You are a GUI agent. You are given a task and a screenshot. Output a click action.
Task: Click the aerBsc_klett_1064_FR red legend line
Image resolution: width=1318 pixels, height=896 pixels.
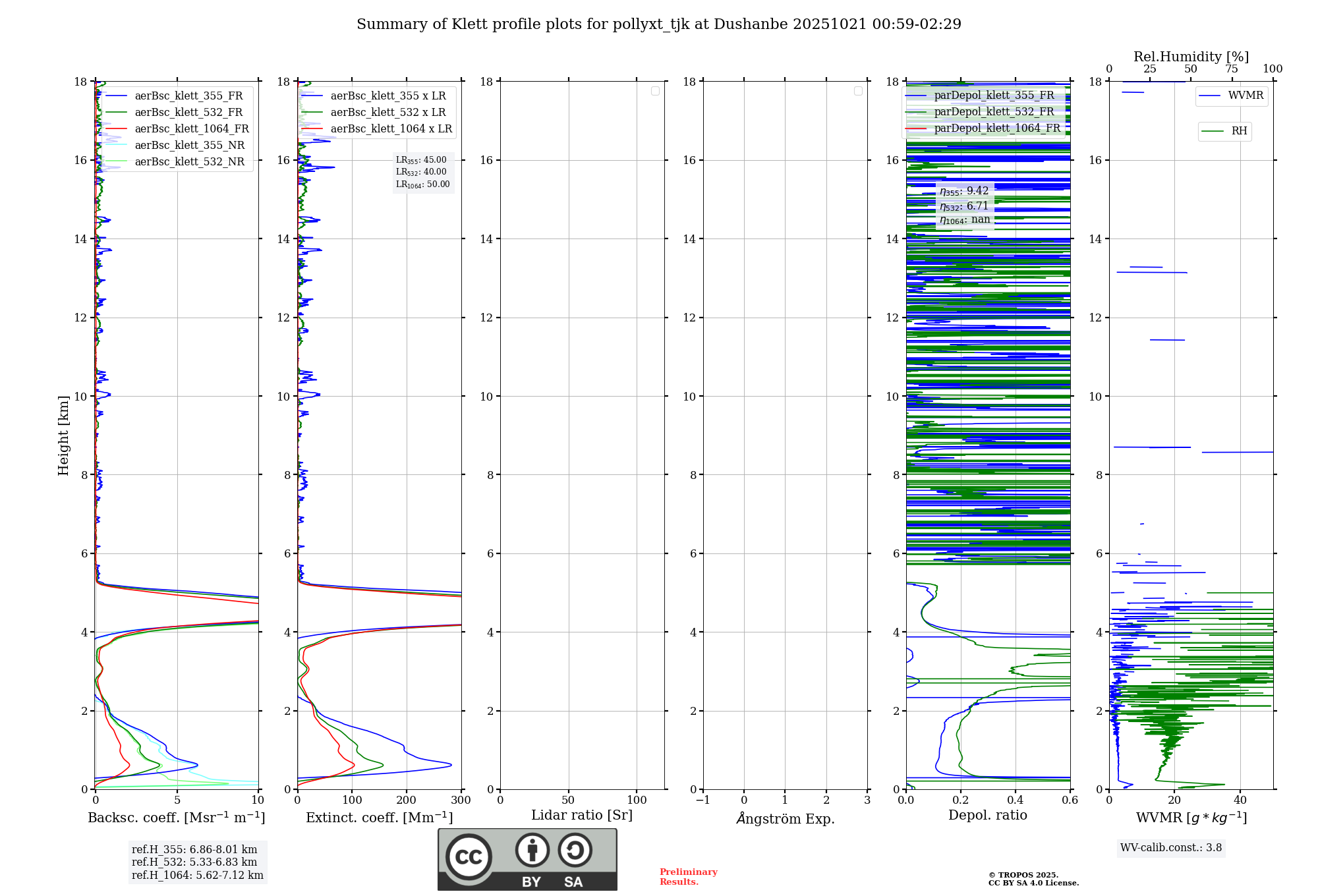click(117, 129)
